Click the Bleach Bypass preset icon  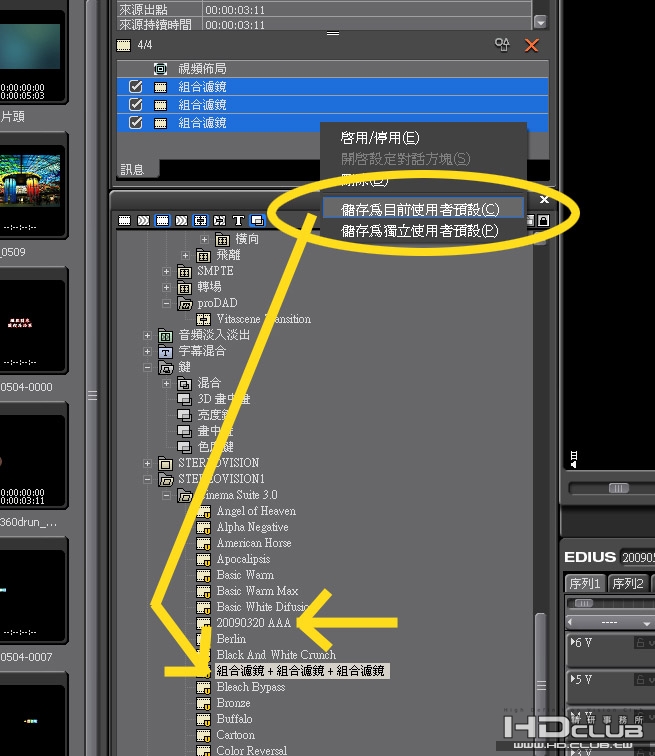pos(204,687)
